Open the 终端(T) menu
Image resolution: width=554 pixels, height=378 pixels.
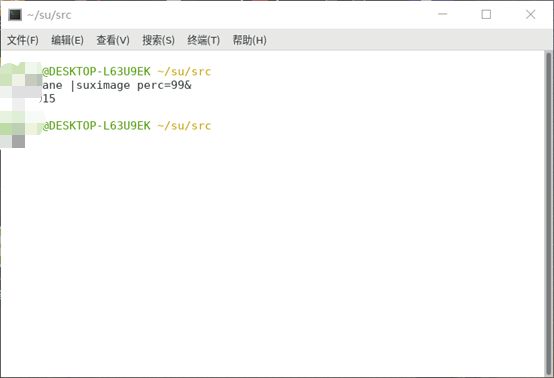[x=204, y=40]
